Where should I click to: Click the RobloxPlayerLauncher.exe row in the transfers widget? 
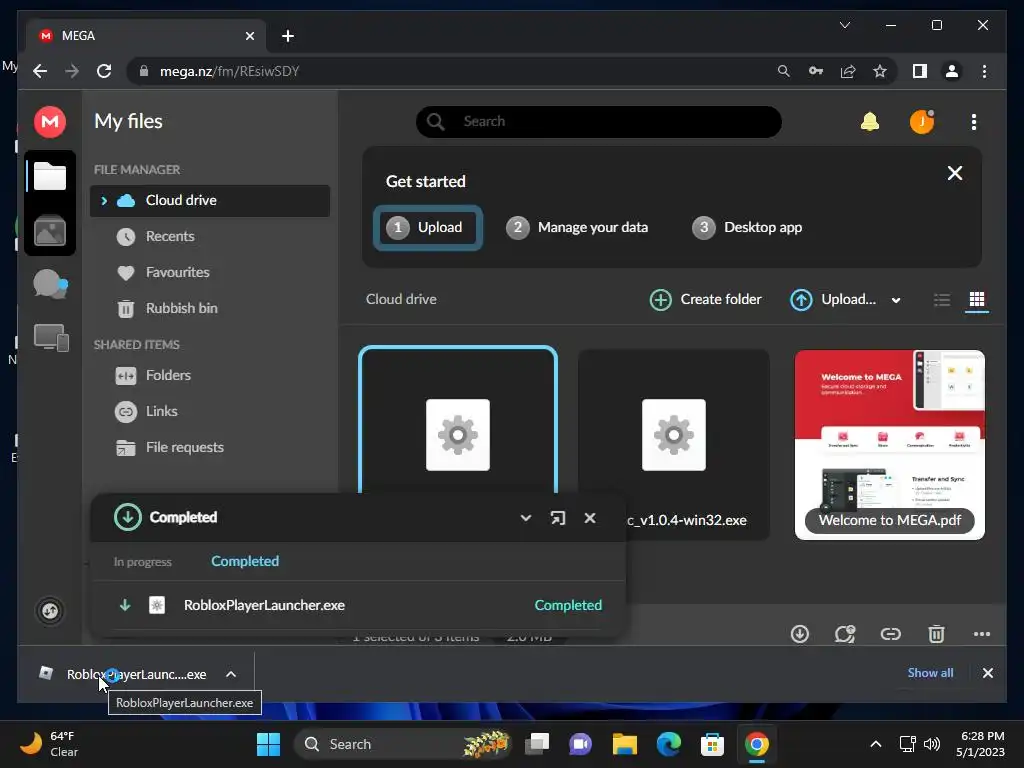coord(357,605)
